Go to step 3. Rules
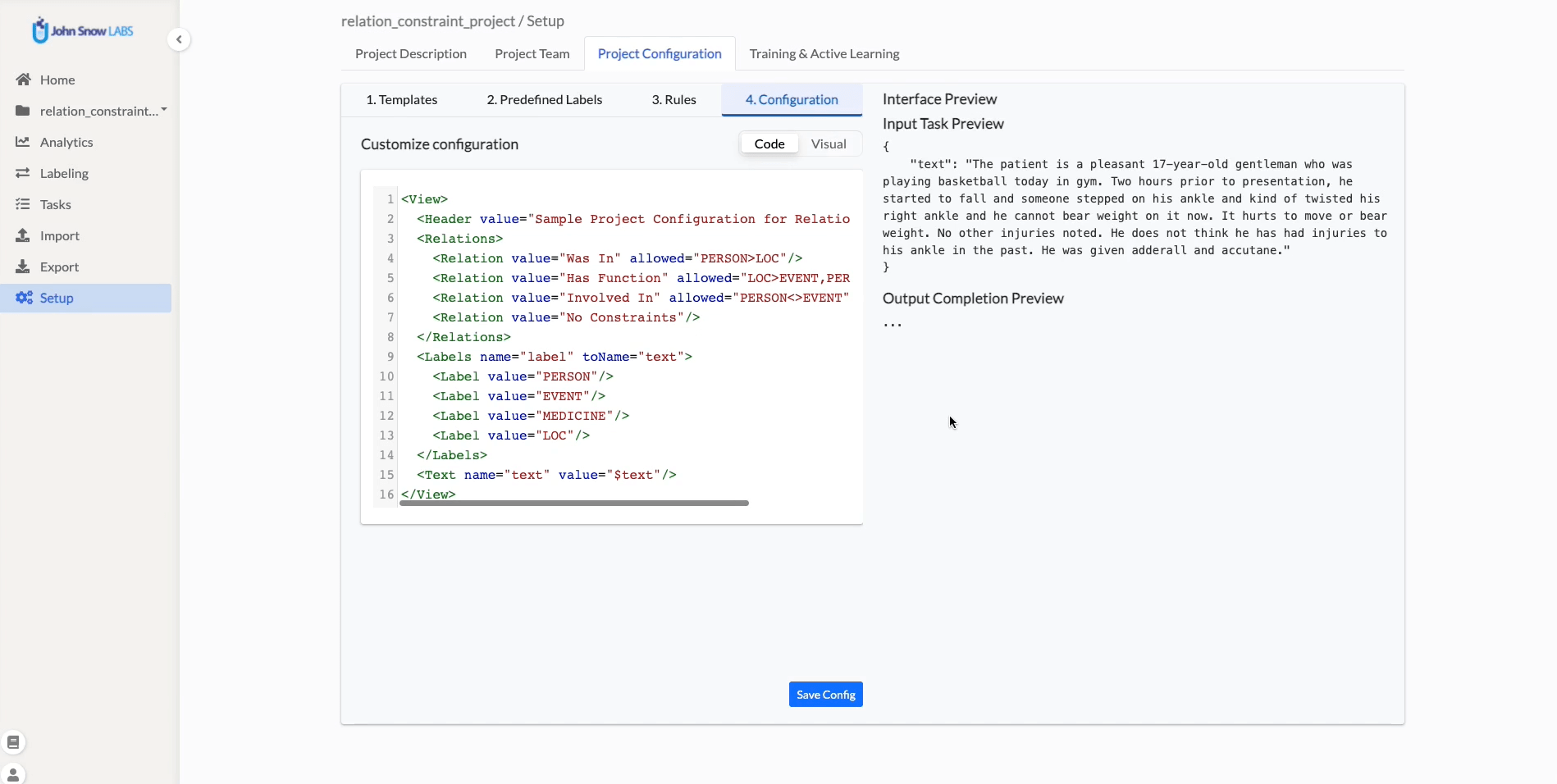This screenshot has height=784, width=1557. tap(674, 99)
